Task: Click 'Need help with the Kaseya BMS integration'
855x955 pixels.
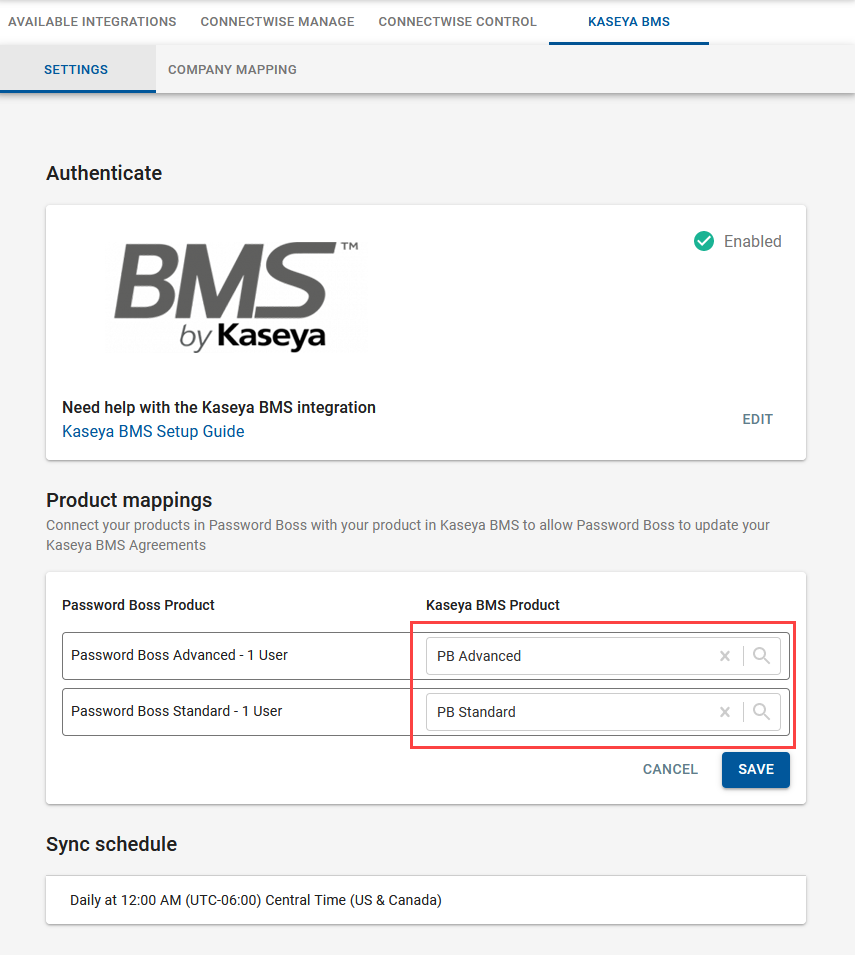Action: pyautogui.click(x=219, y=407)
